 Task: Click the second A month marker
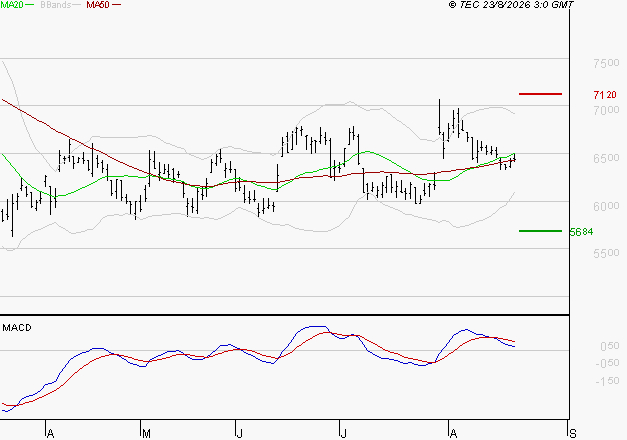coord(453,434)
